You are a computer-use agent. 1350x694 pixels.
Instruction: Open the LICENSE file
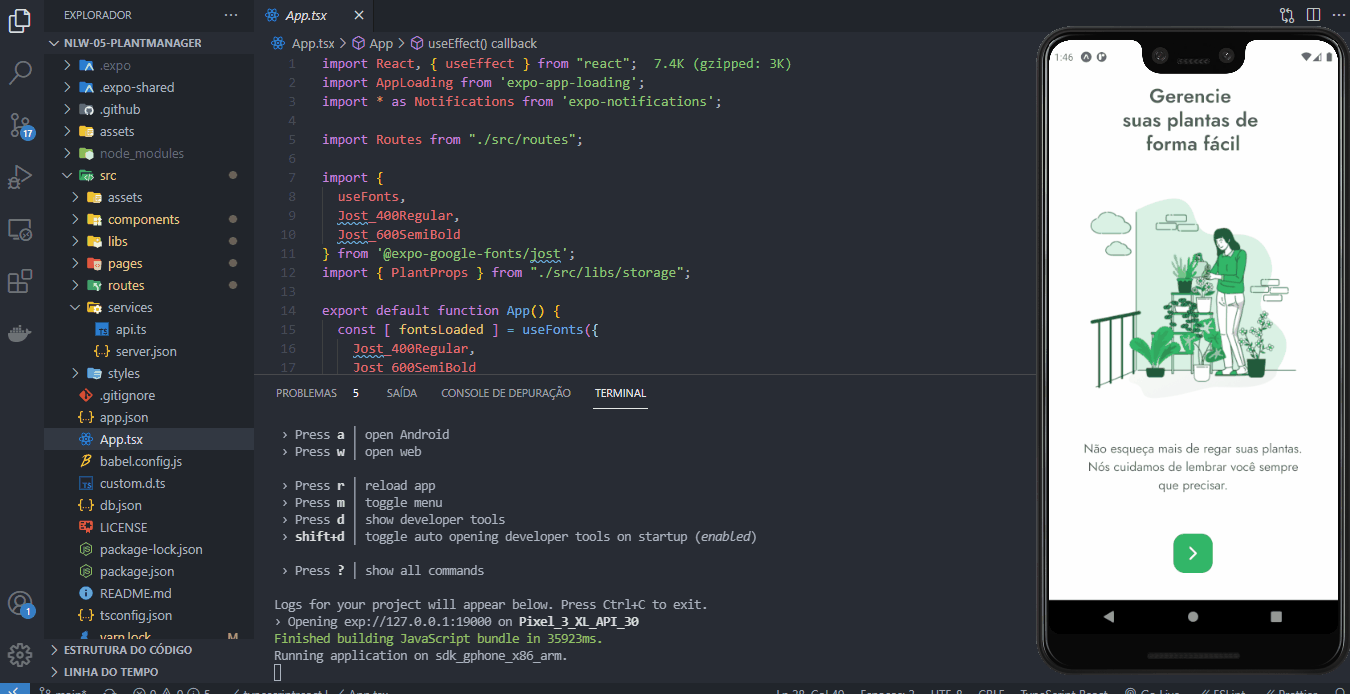[x=149, y=527]
